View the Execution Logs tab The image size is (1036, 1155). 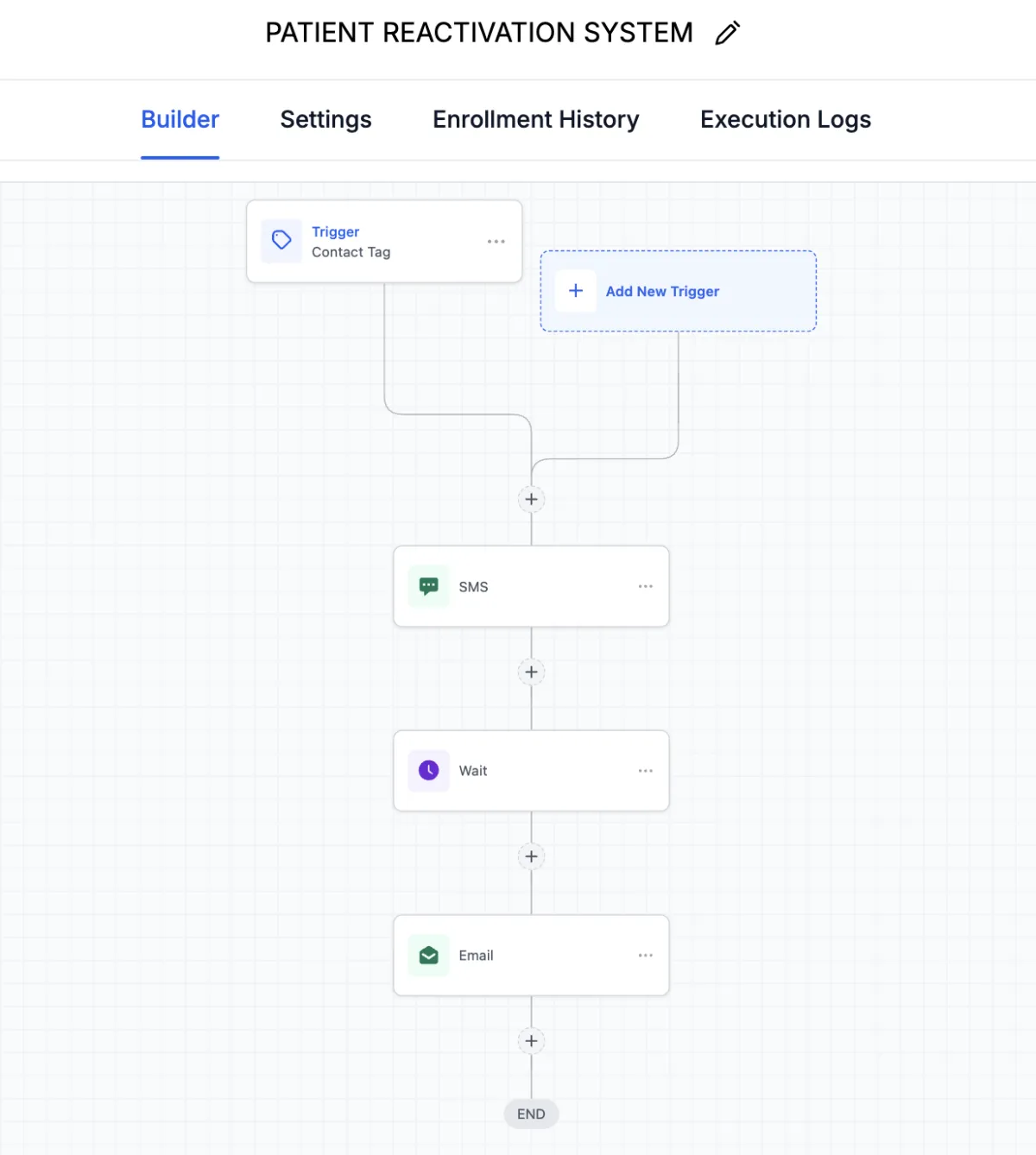[x=785, y=119]
